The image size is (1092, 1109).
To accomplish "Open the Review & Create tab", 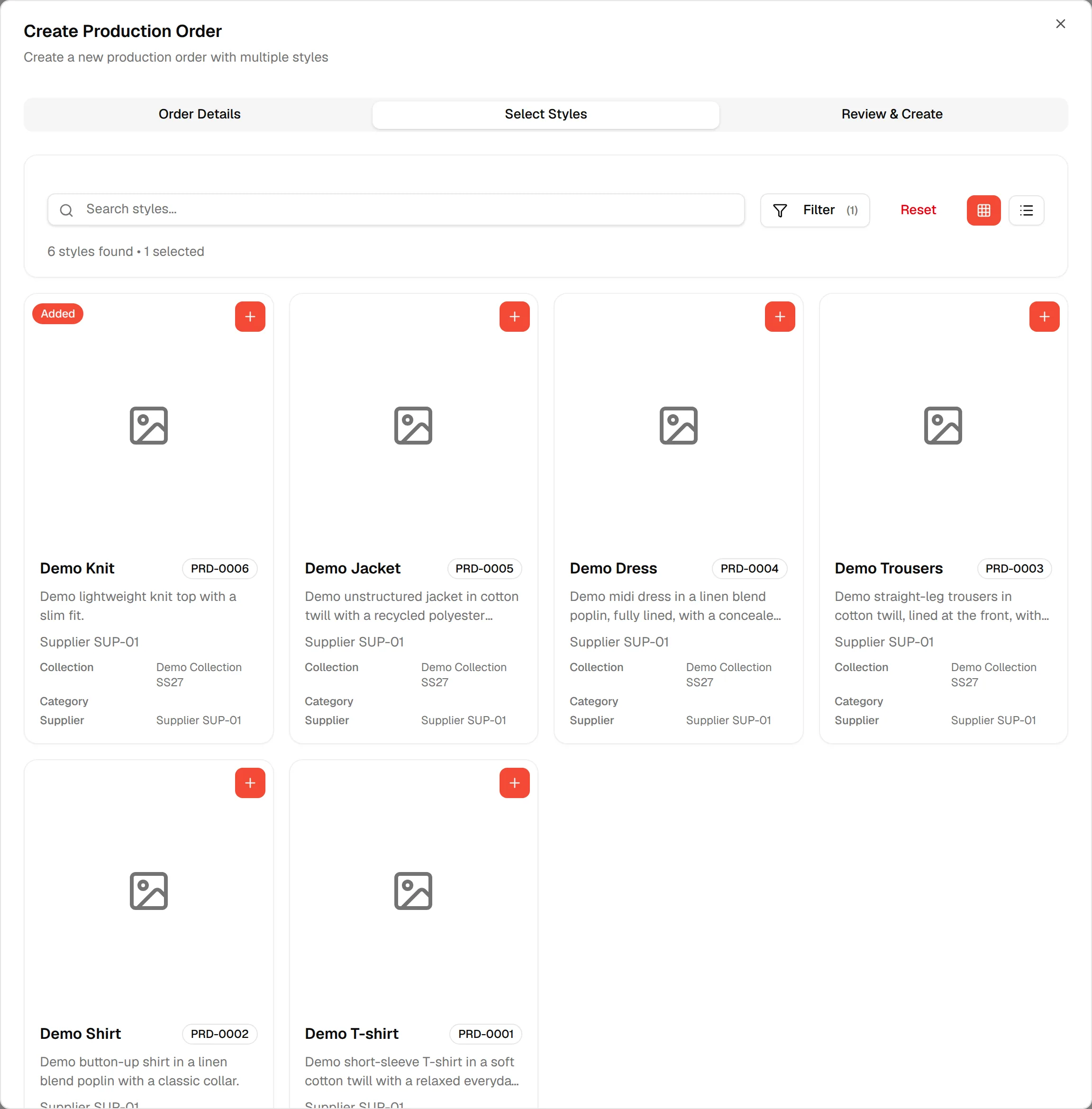I will point(892,114).
